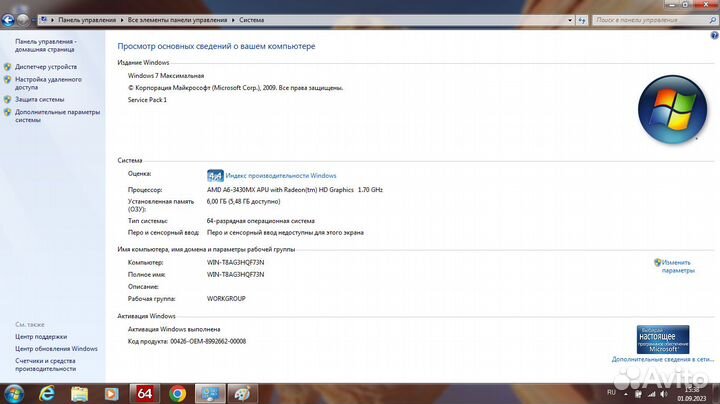Click 'Все элементы панели управления' breadcrumb
The height and width of the screenshot is (404, 720).
tap(177, 20)
